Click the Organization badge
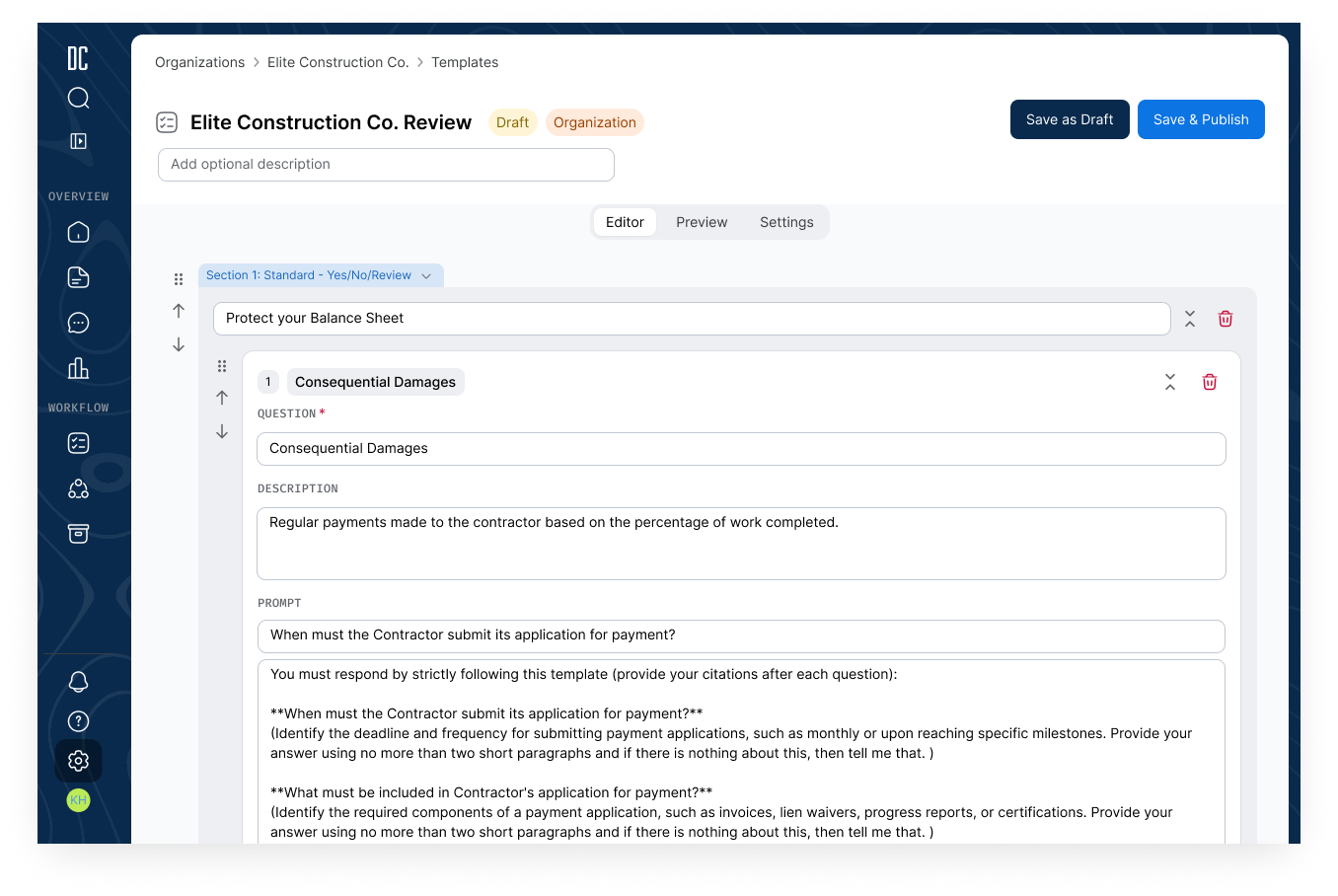 click(x=594, y=122)
